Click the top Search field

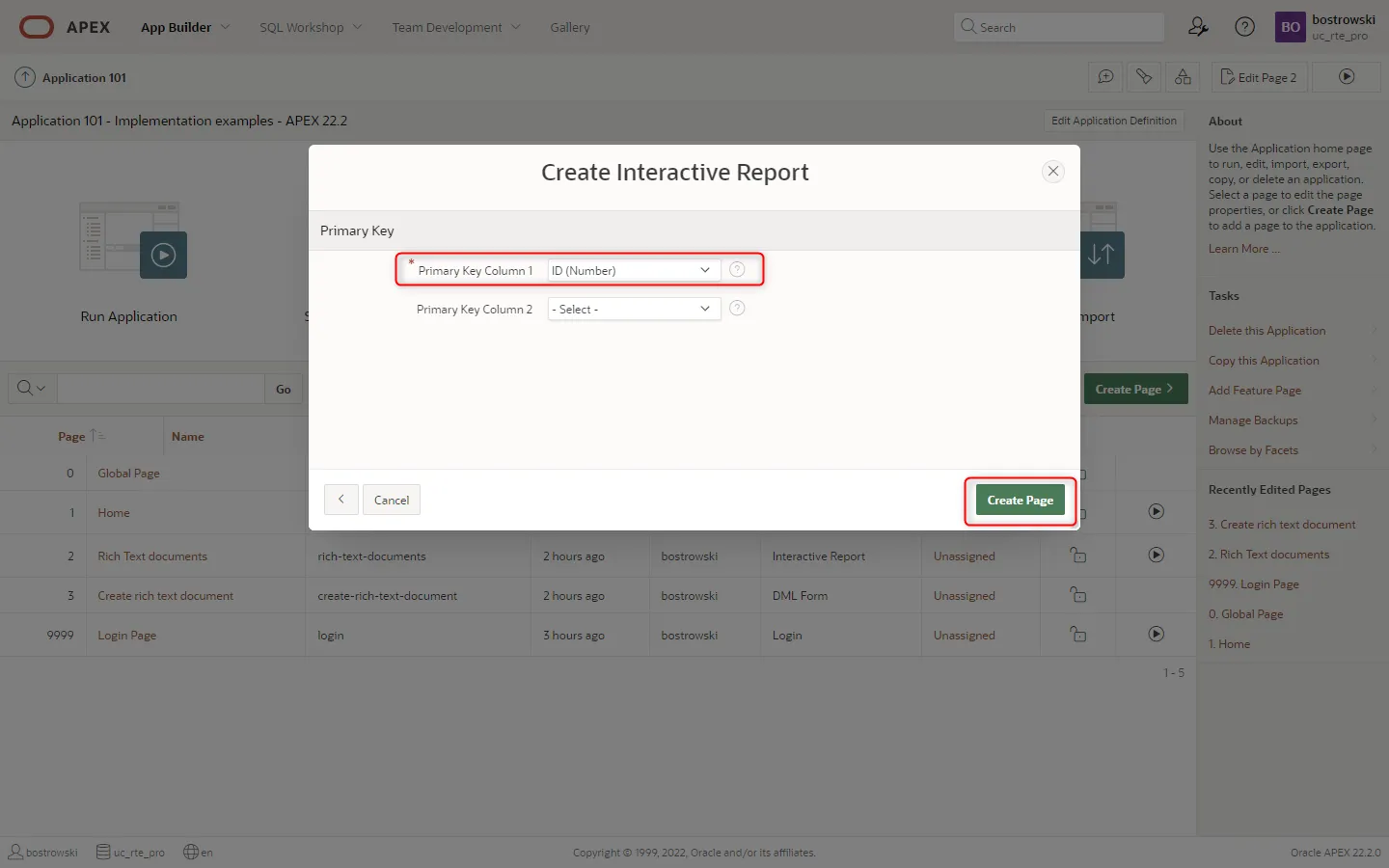pyautogui.click(x=1059, y=27)
